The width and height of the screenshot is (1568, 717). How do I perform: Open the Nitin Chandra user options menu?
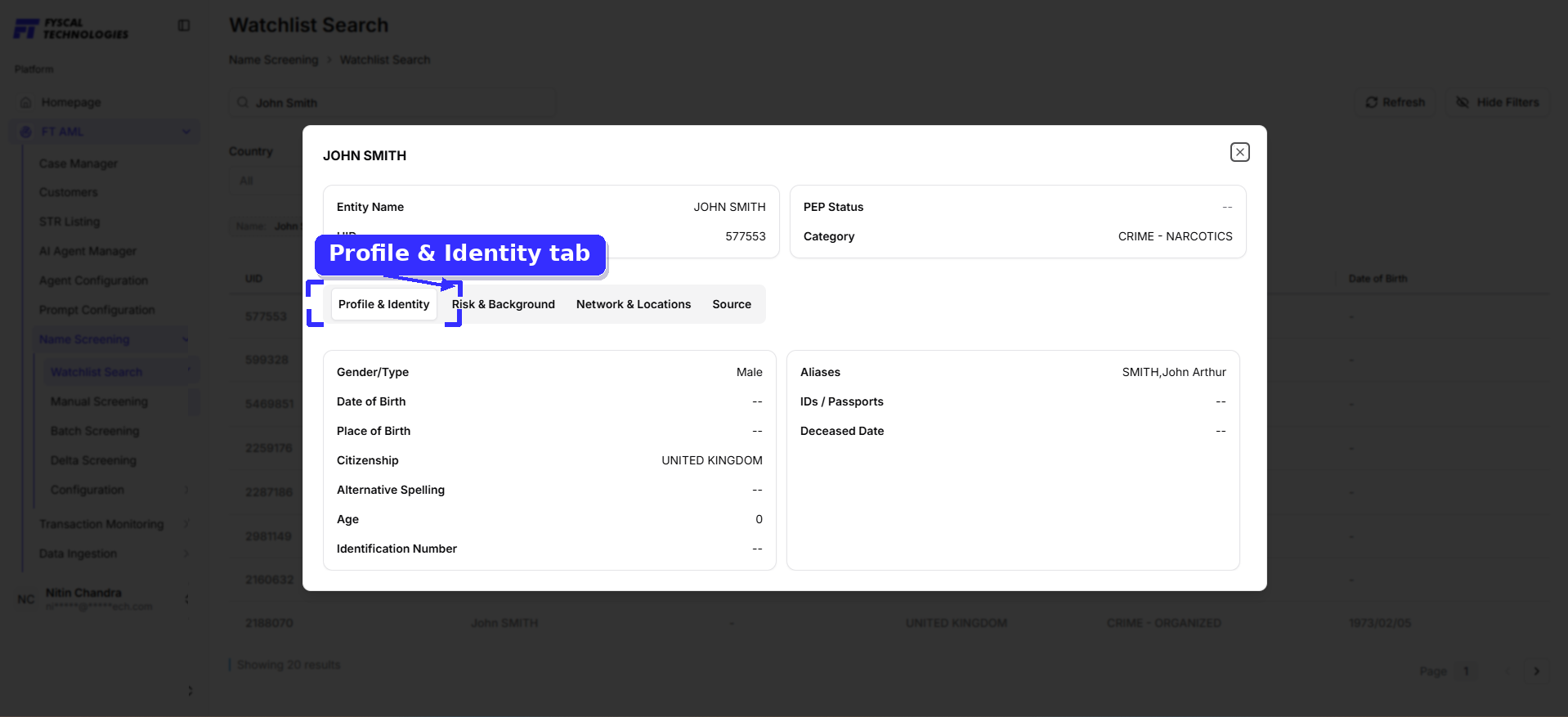(x=187, y=599)
